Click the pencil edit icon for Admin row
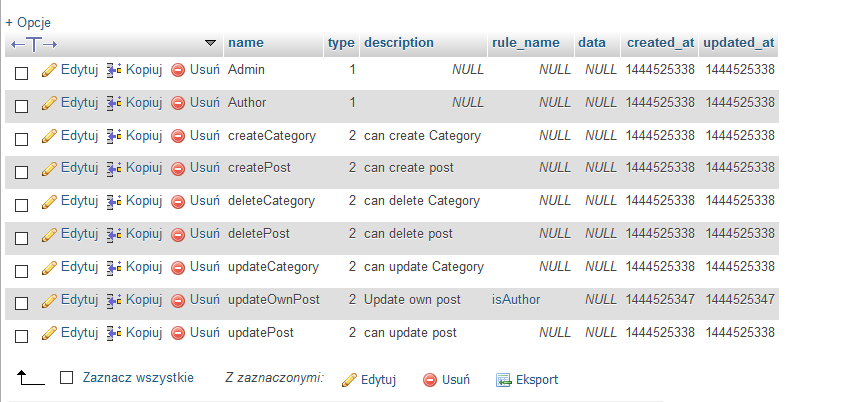Viewport: 860px width, 402px height. coord(49,70)
